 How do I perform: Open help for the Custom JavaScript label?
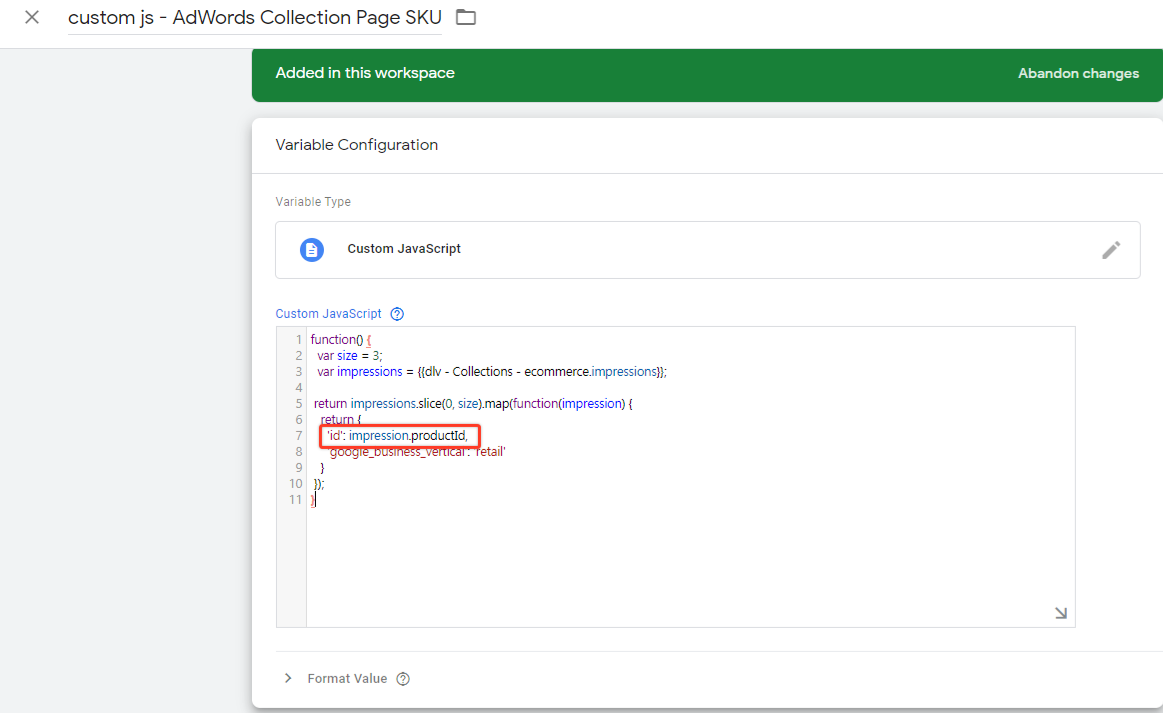(x=398, y=314)
